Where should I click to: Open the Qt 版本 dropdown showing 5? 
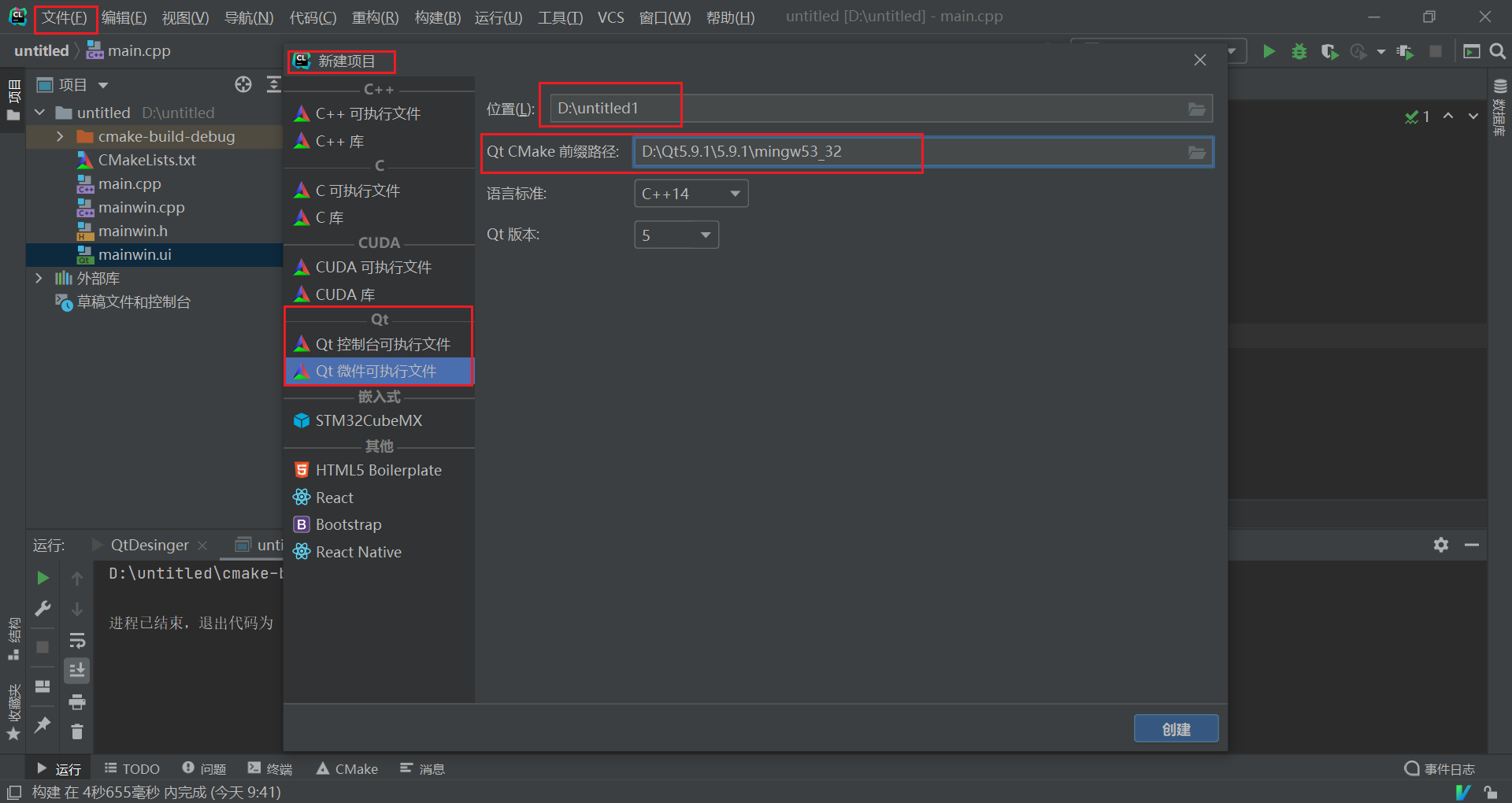point(675,234)
